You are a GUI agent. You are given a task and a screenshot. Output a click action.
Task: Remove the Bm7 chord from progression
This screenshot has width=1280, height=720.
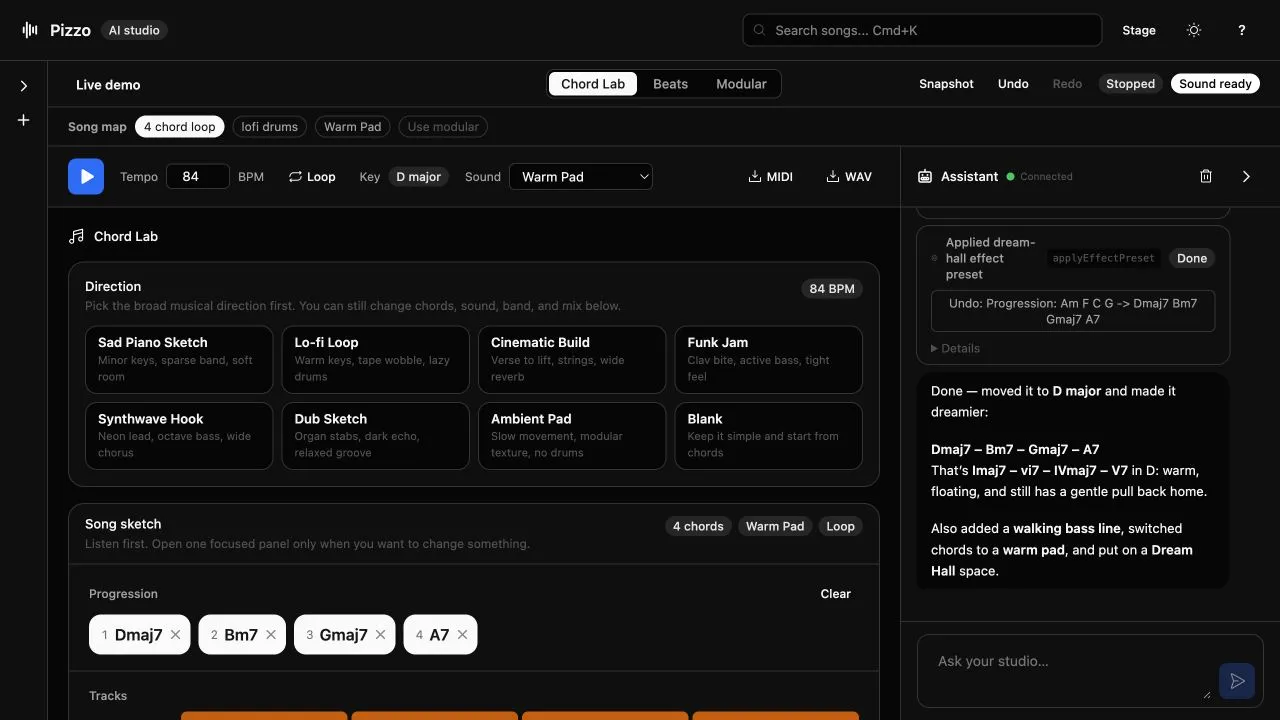pyautogui.click(x=271, y=635)
